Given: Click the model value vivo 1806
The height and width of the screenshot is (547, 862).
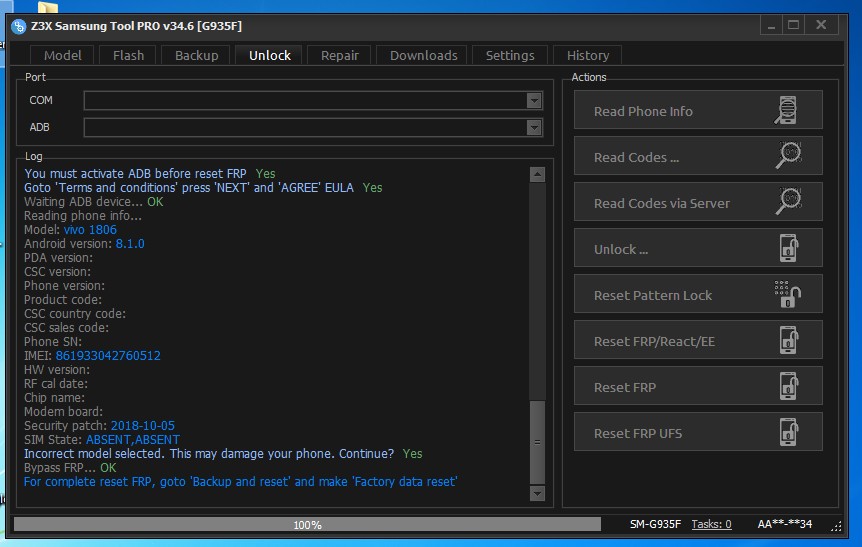Looking at the screenshot, I should (x=90, y=229).
